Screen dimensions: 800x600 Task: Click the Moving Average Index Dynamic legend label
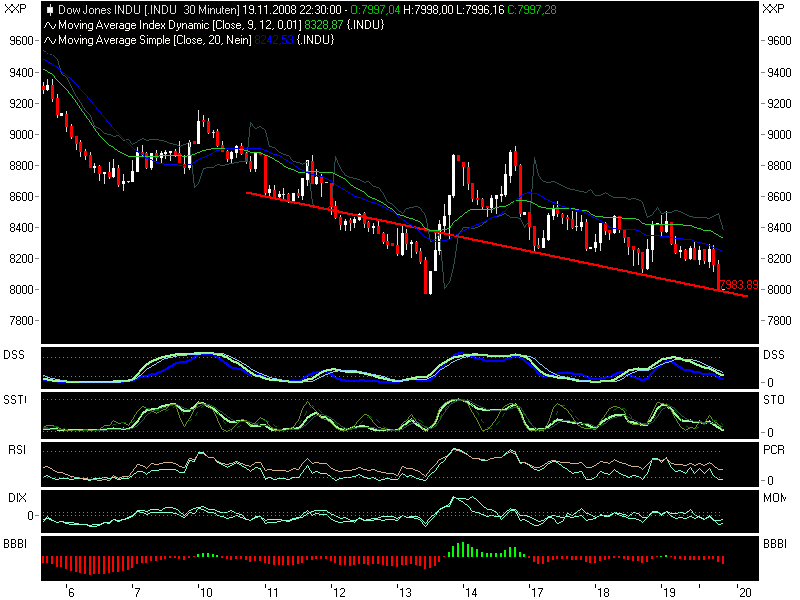pyautogui.click(x=180, y=25)
